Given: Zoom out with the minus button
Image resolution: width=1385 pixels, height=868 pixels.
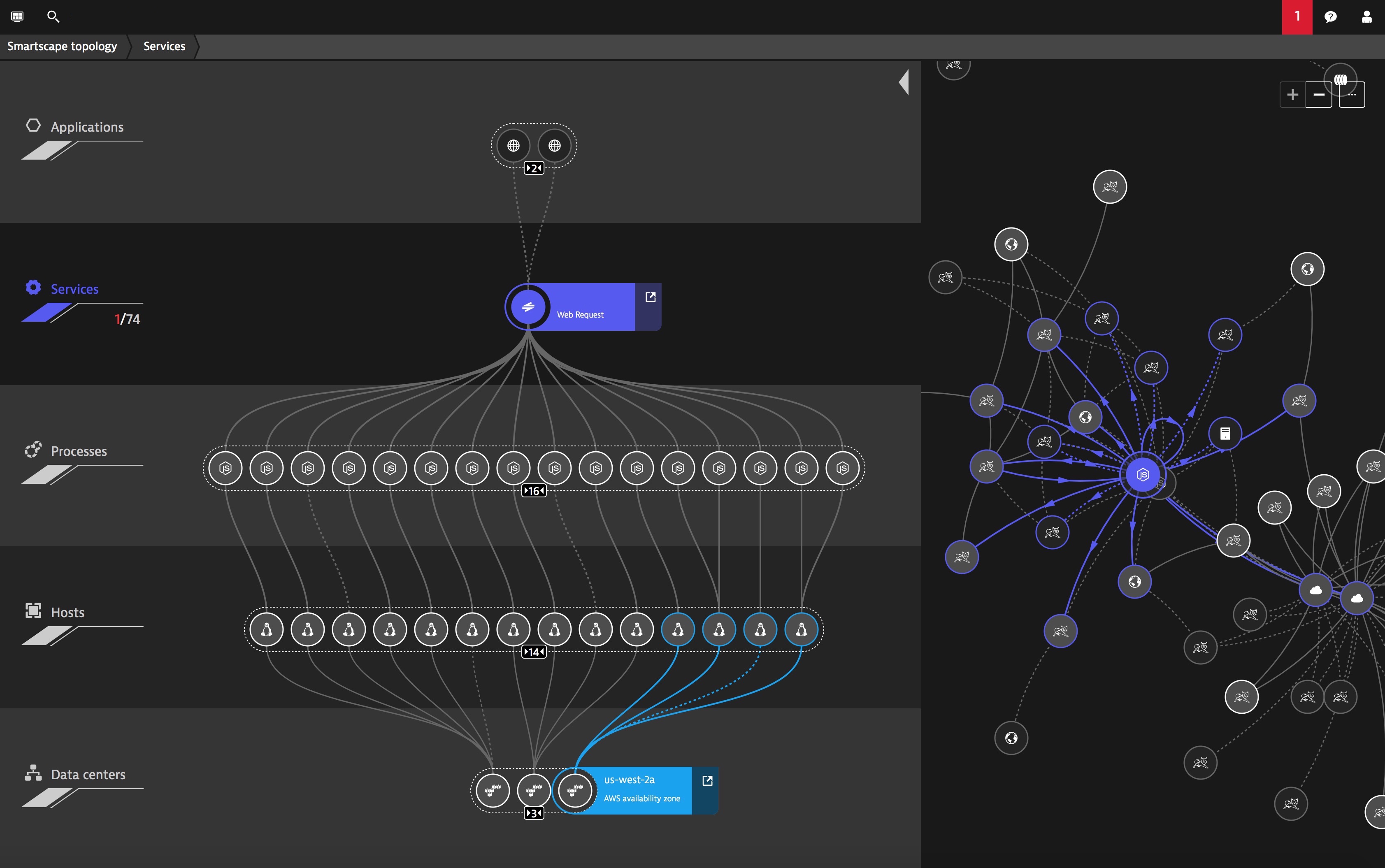Looking at the screenshot, I should pyautogui.click(x=1319, y=95).
